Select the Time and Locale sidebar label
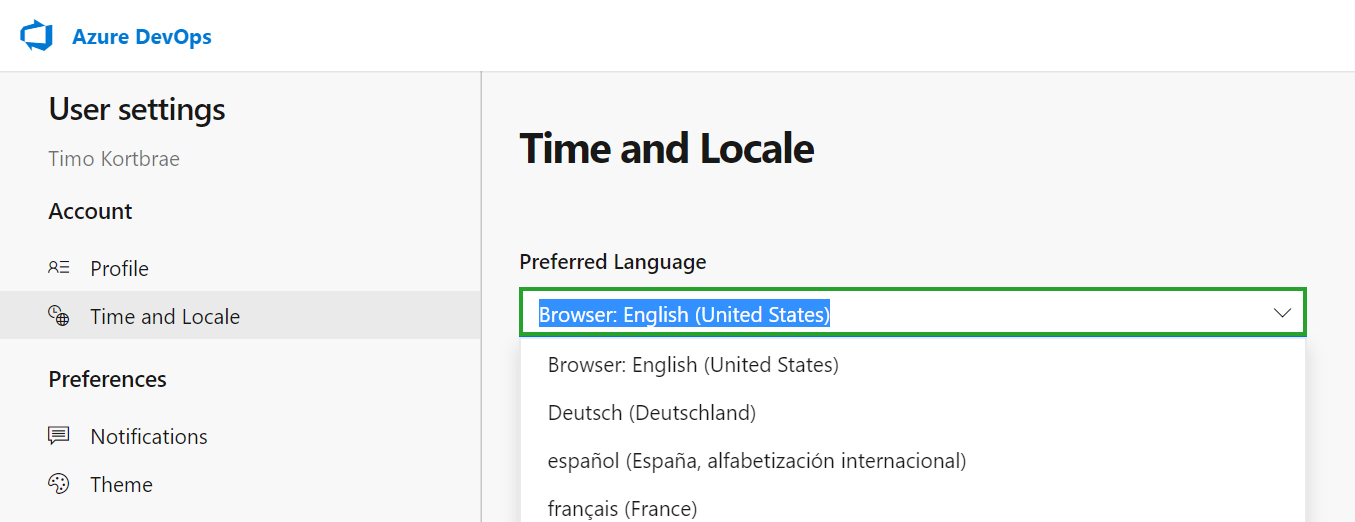 pos(165,316)
